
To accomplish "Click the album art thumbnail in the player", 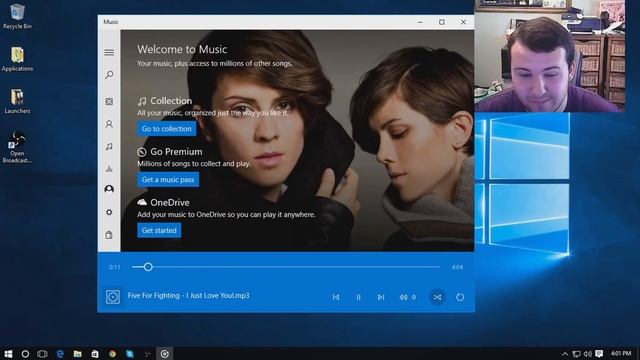I will pos(113,297).
